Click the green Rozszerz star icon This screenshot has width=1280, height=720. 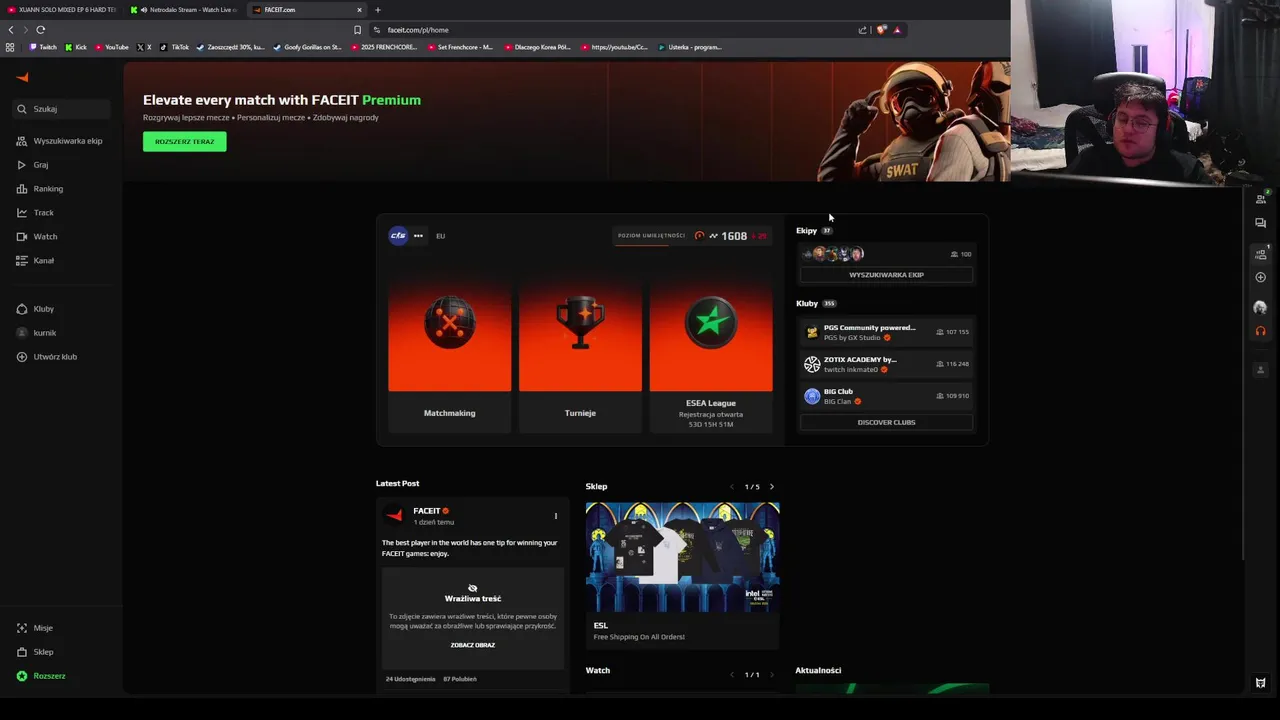coord(22,676)
